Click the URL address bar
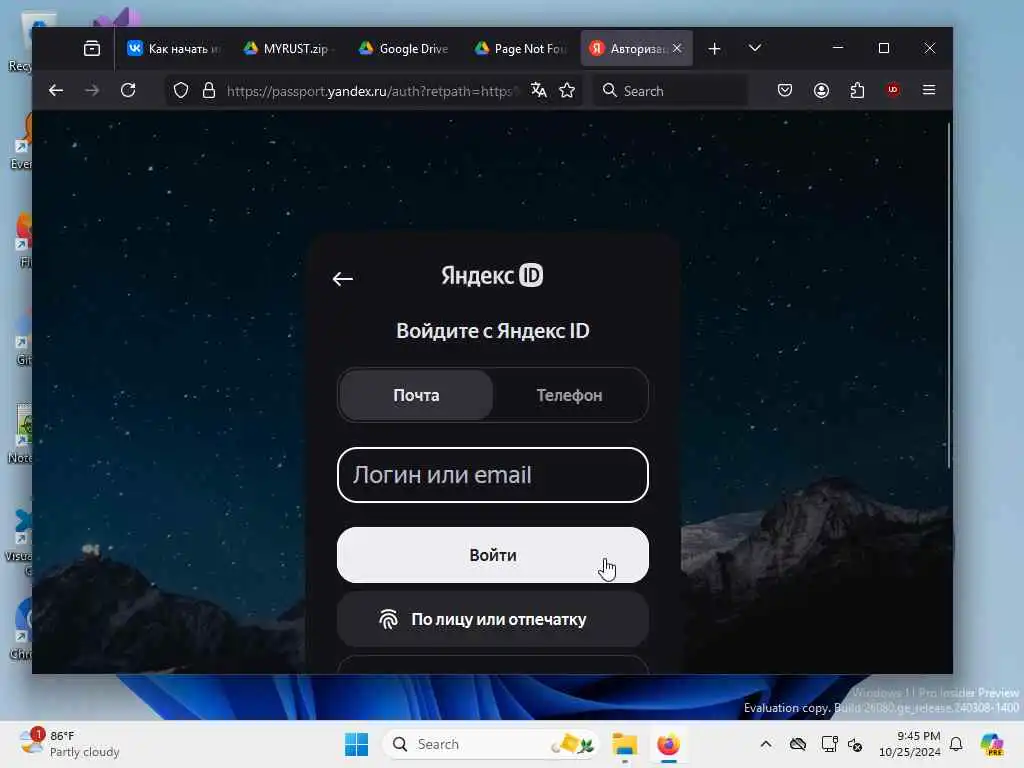 [372, 91]
